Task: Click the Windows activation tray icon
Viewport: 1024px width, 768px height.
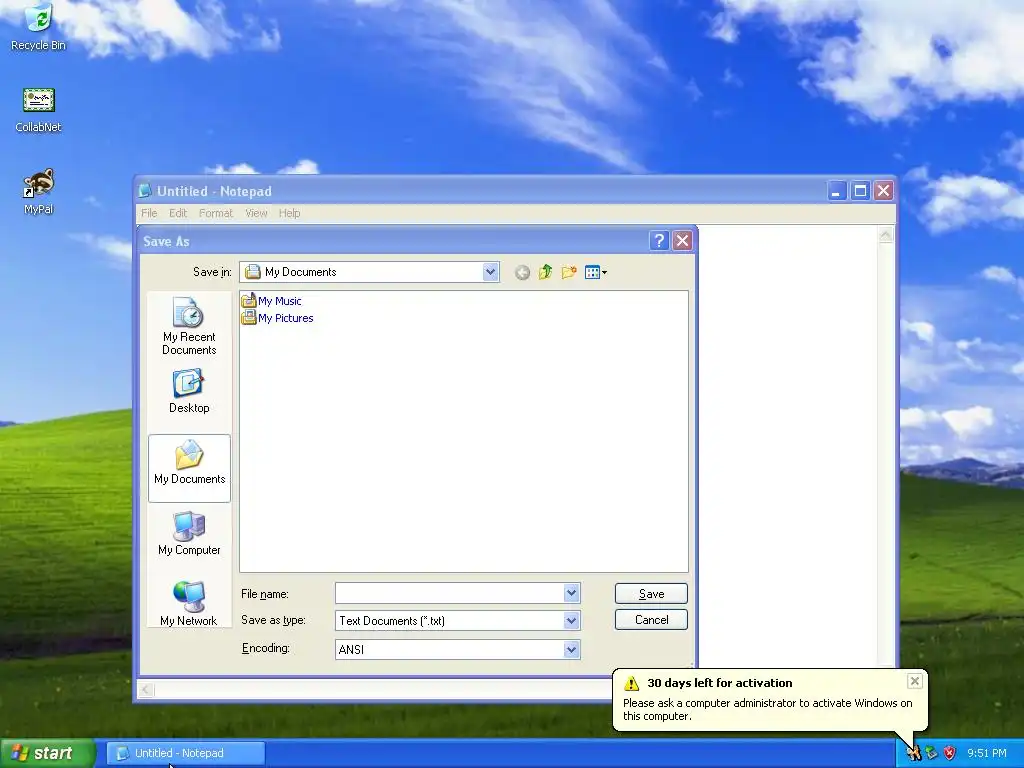Action: click(x=914, y=753)
